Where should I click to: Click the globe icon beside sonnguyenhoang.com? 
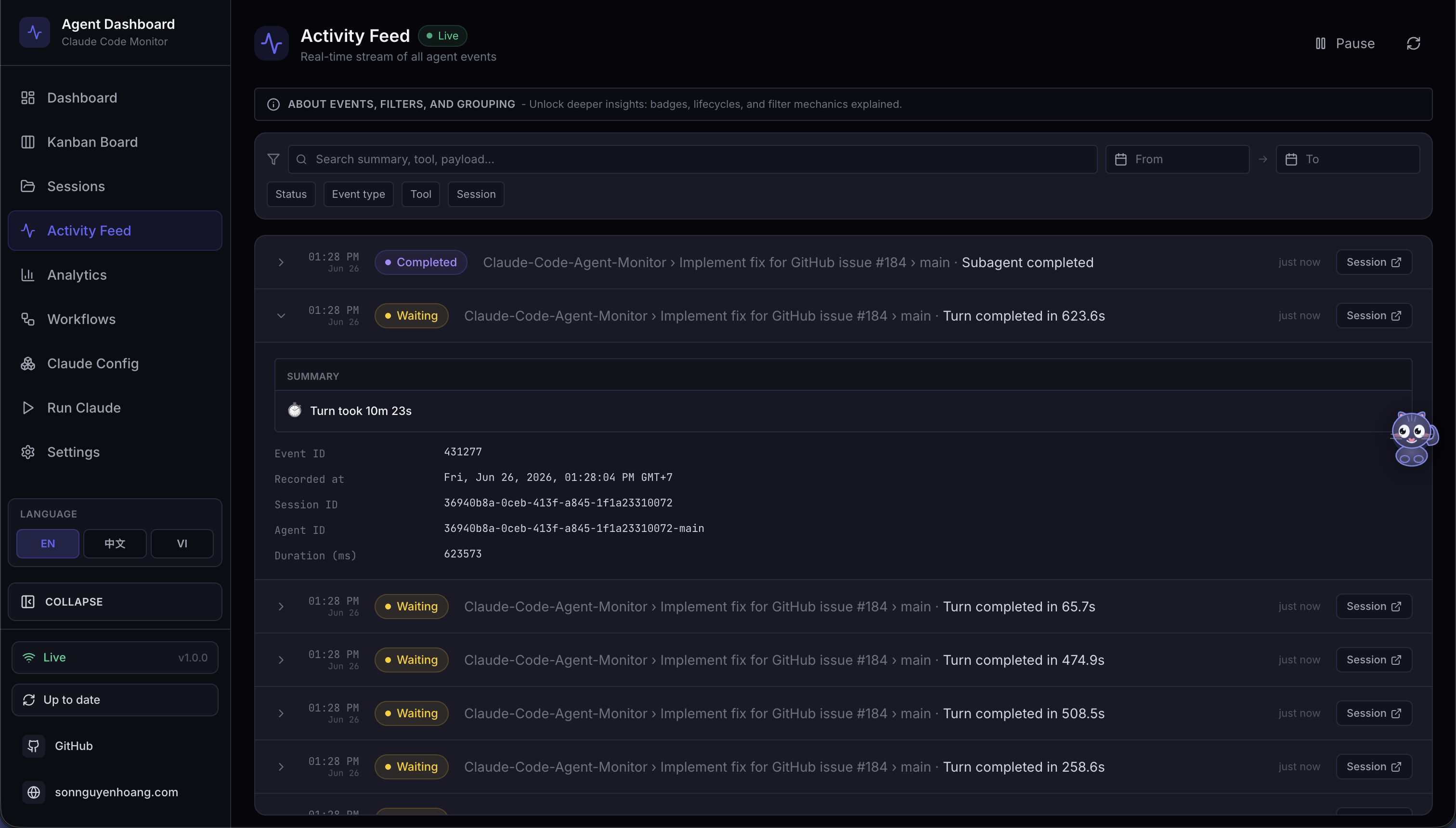34,792
